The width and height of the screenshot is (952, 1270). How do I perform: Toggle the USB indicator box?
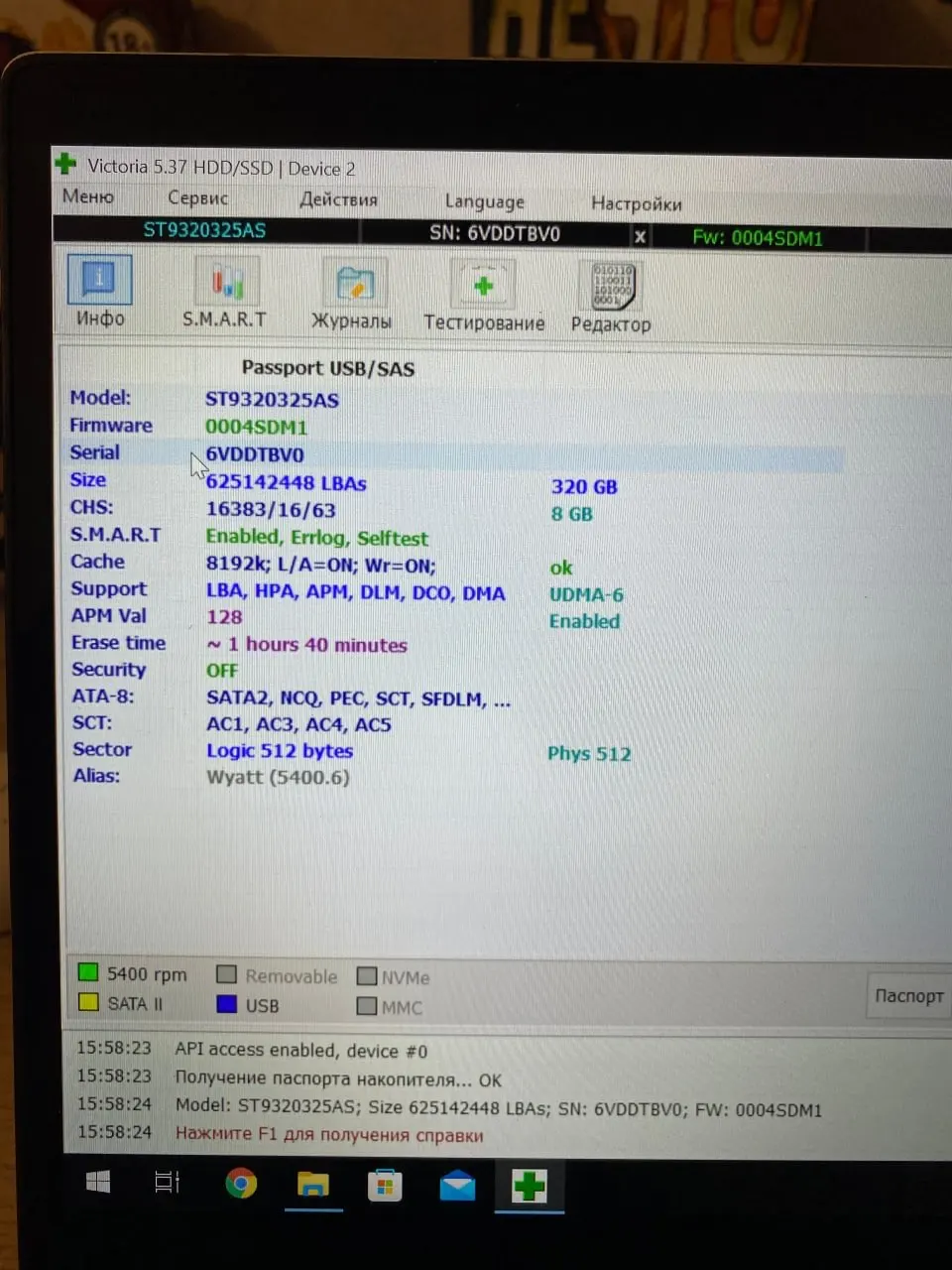pos(226,1004)
